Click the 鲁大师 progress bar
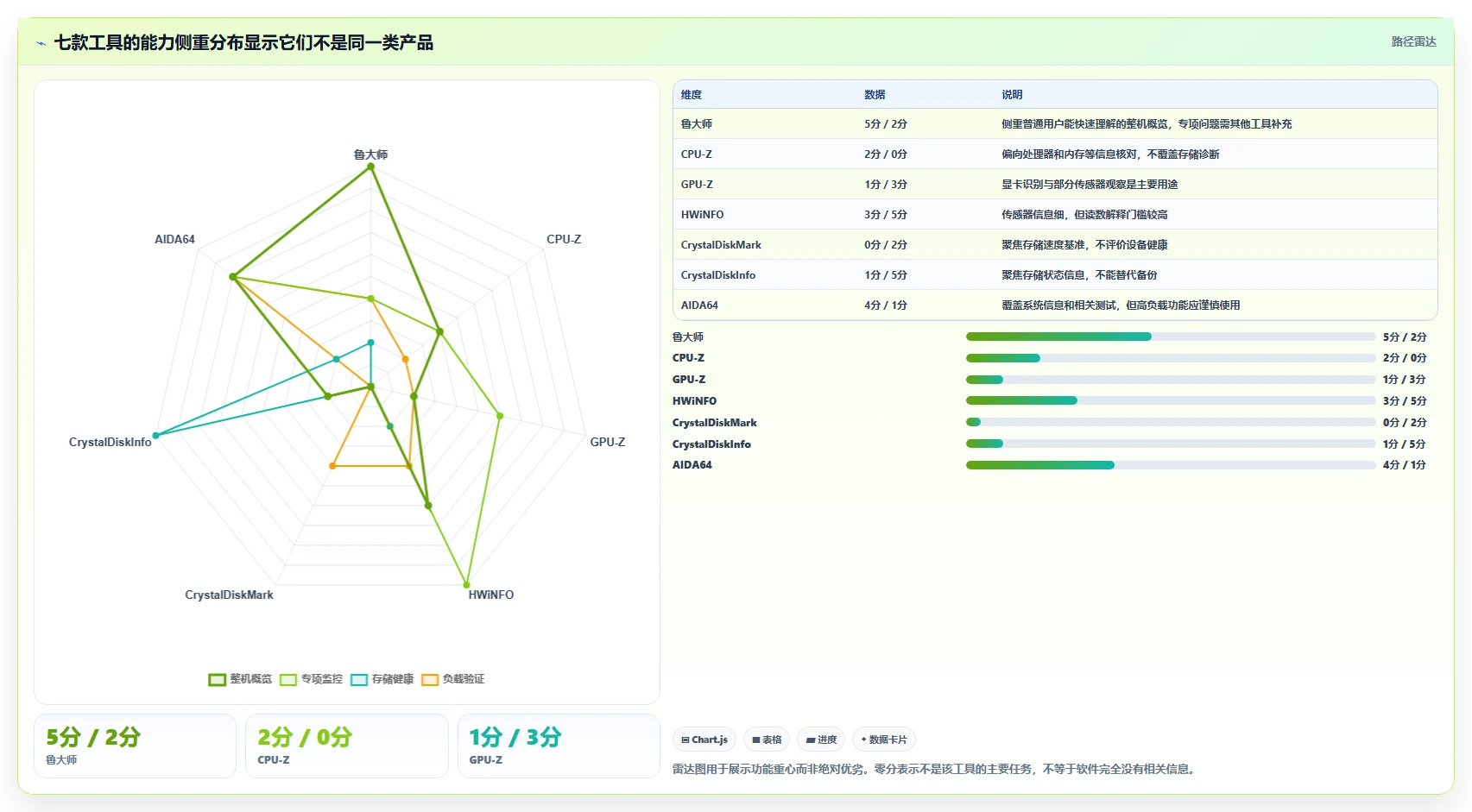The image size is (1472, 812). pos(1171,337)
